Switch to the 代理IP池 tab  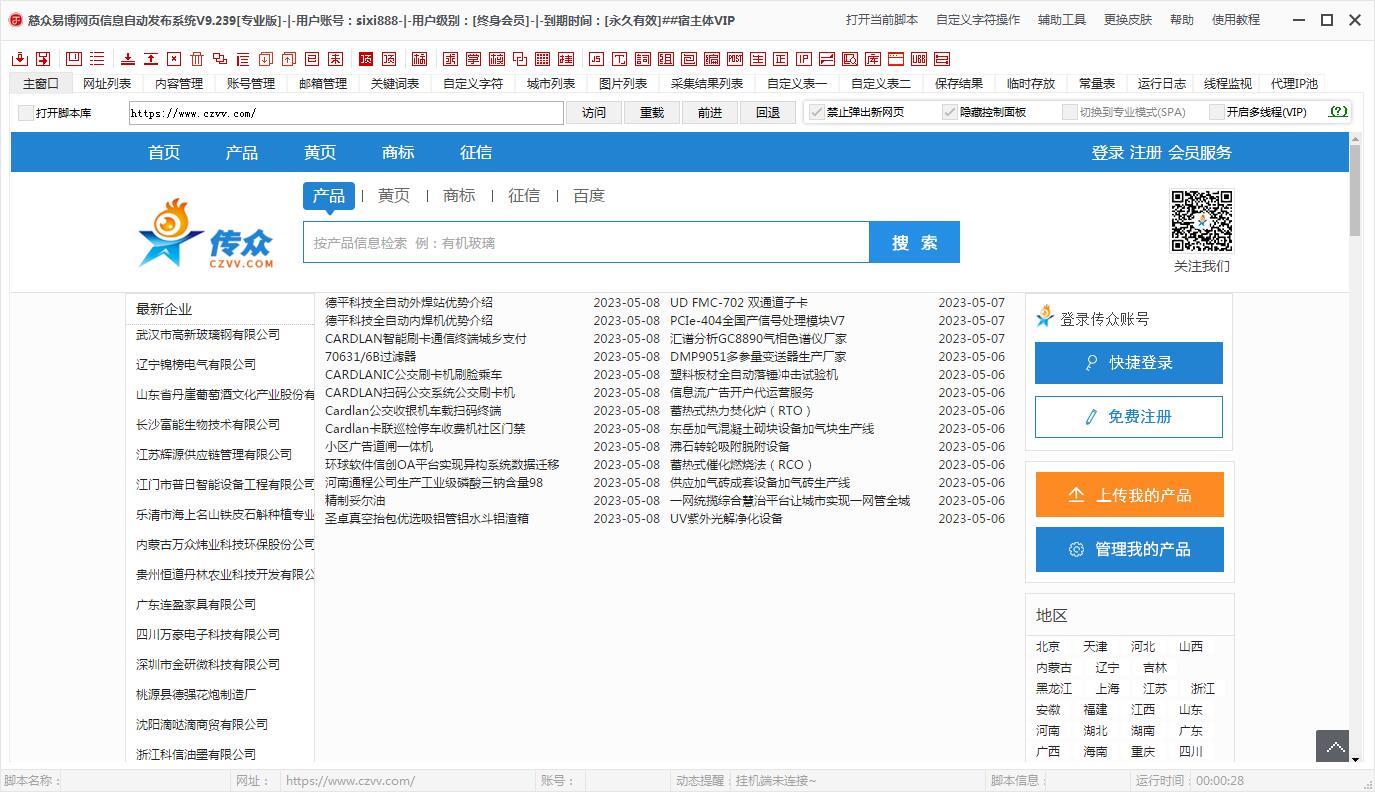tap(1294, 84)
